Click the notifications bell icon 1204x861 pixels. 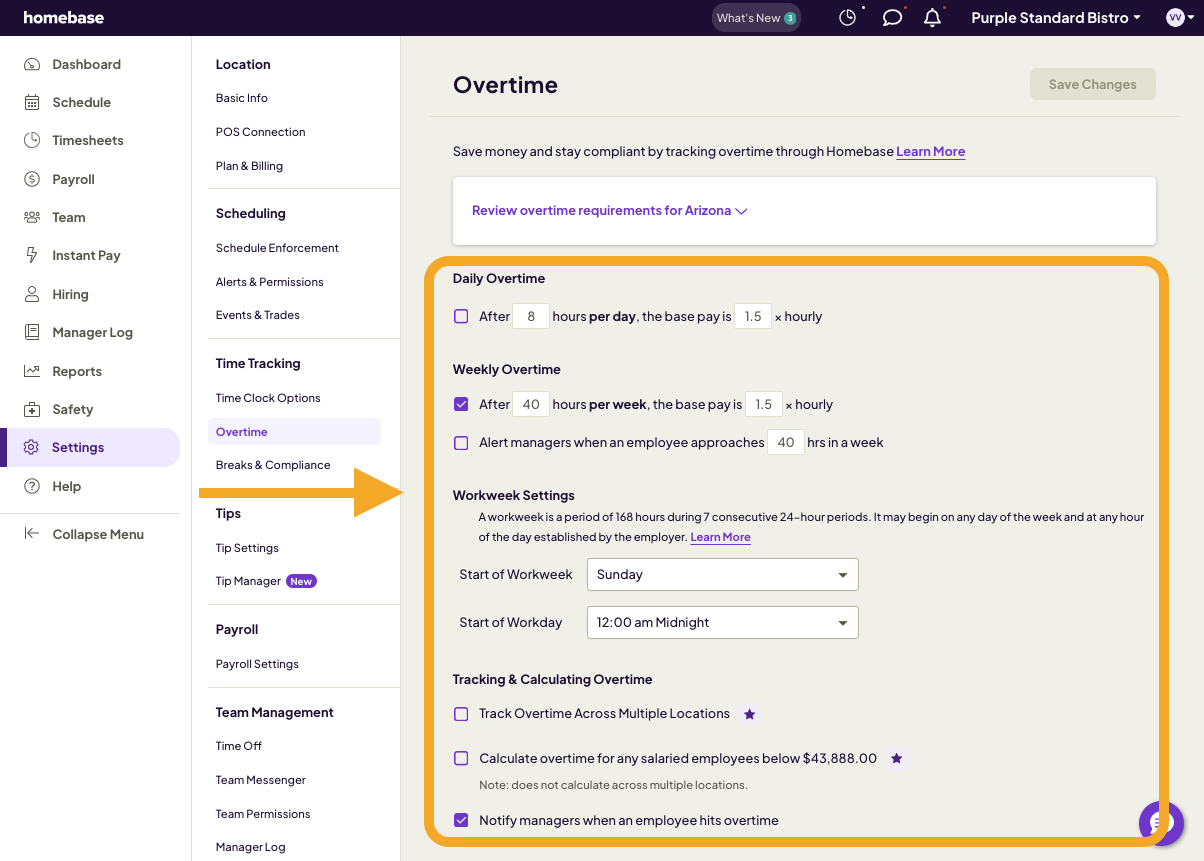(x=932, y=18)
